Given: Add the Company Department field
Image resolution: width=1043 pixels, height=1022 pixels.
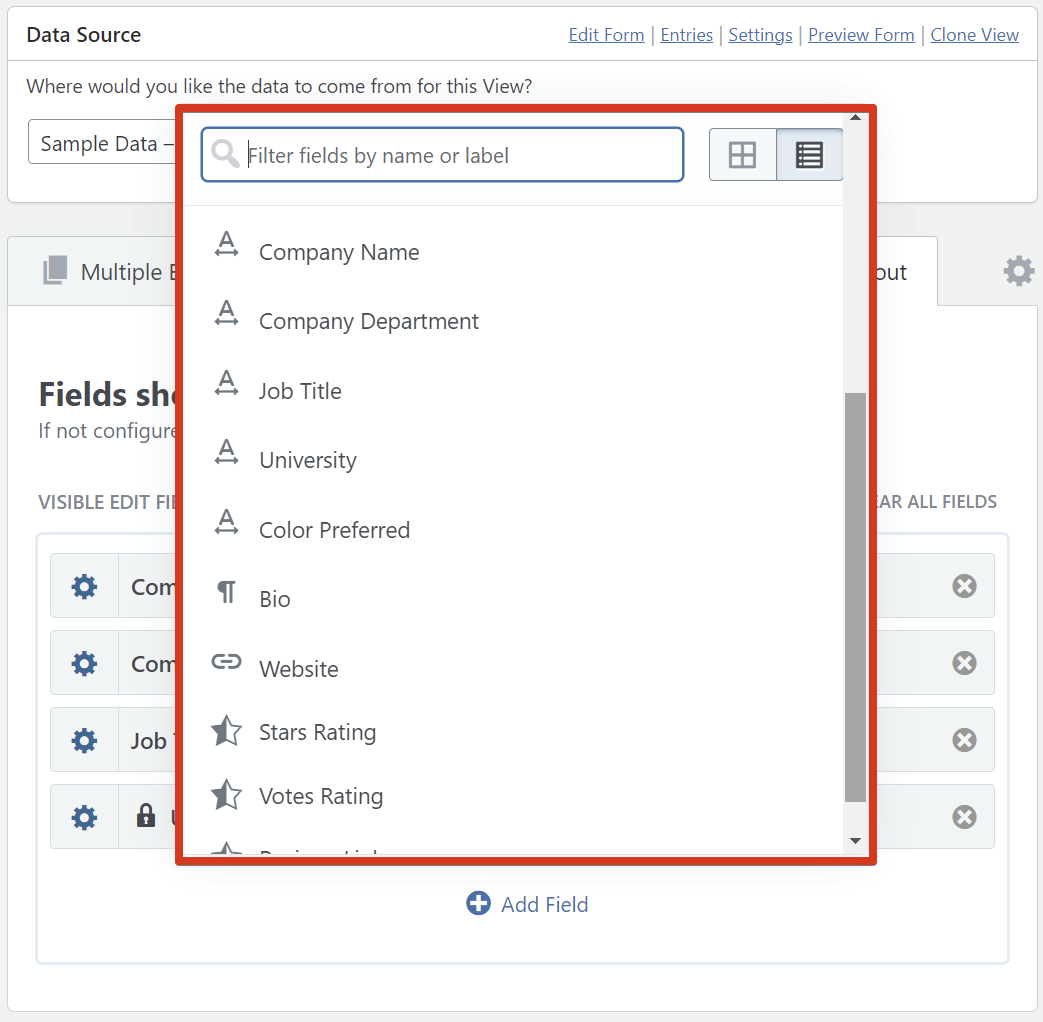Looking at the screenshot, I should point(368,321).
